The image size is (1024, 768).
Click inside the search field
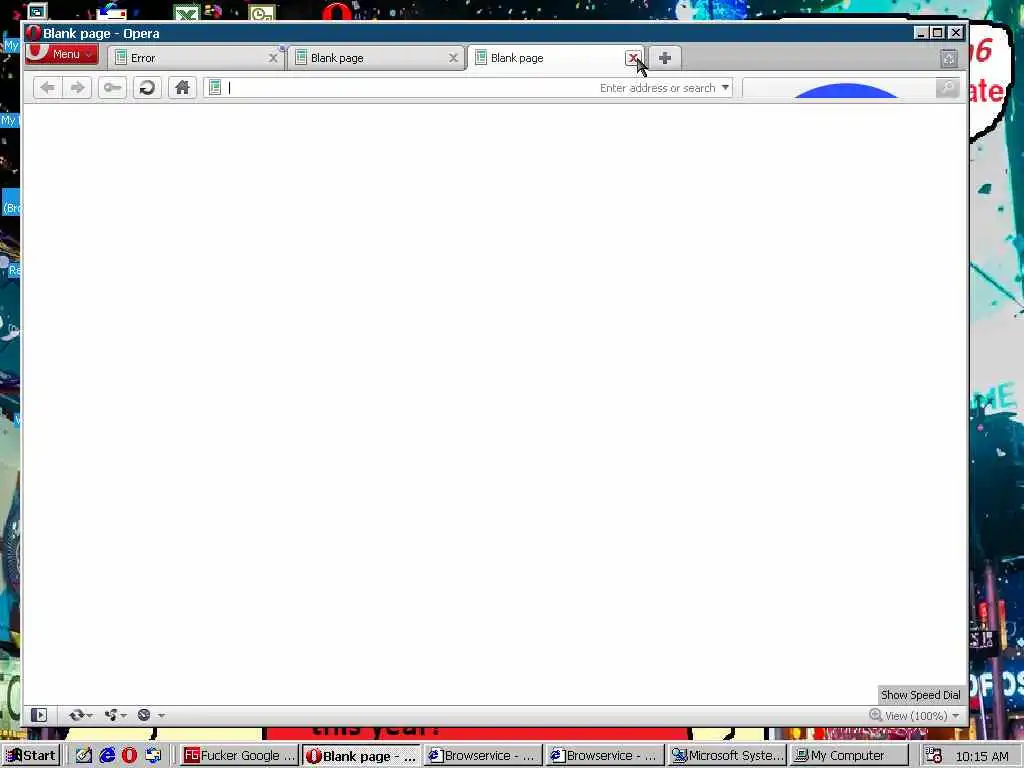(x=839, y=88)
